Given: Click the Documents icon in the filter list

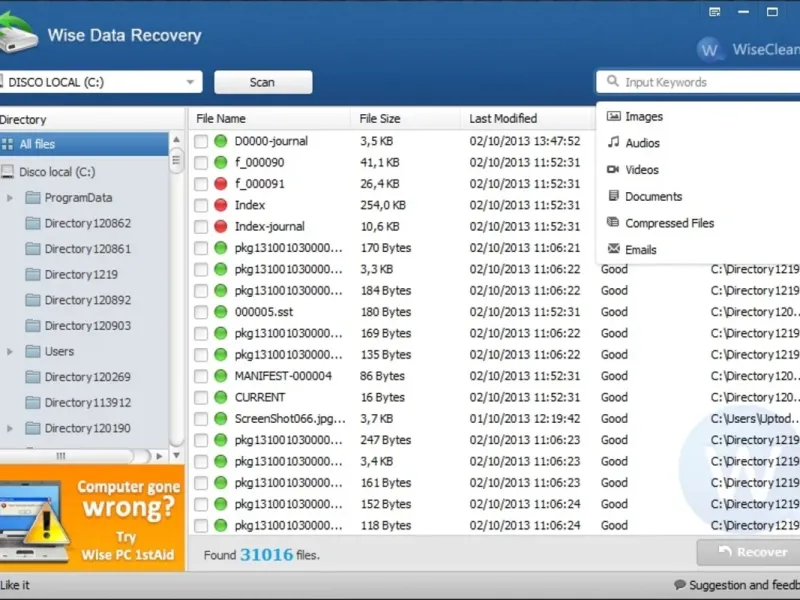Looking at the screenshot, I should (x=613, y=196).
